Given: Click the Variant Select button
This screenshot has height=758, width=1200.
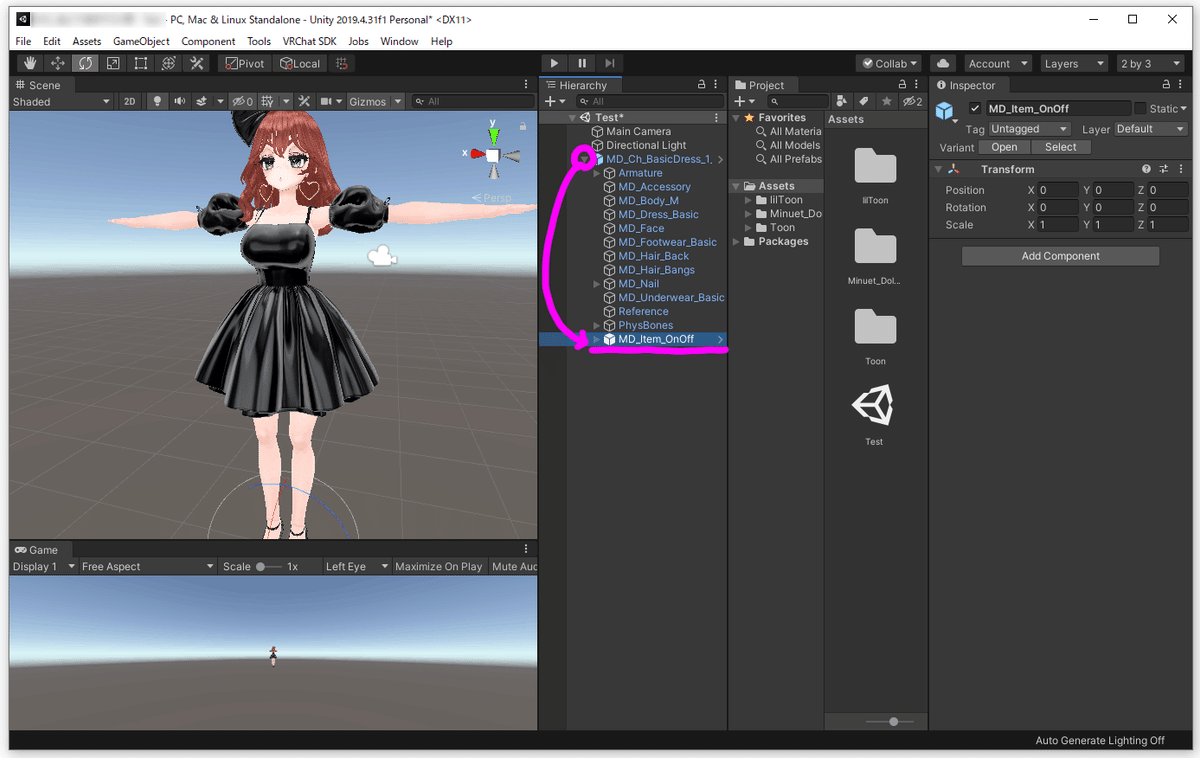Looking at the screenshot, I should point(1061,147).
